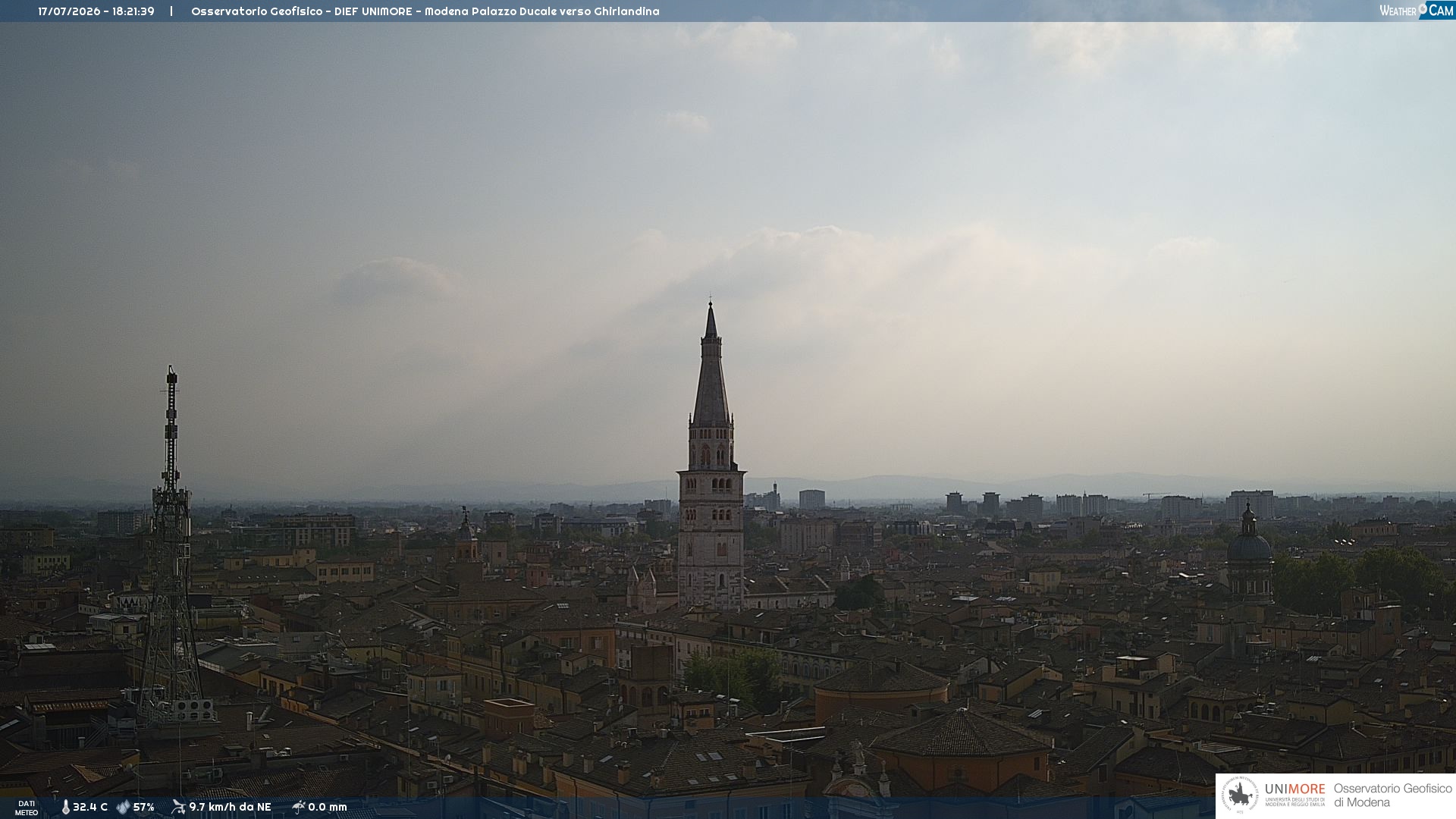Click the DATI METEO label
Screen dimensions: 1456x819
[27, 808]
